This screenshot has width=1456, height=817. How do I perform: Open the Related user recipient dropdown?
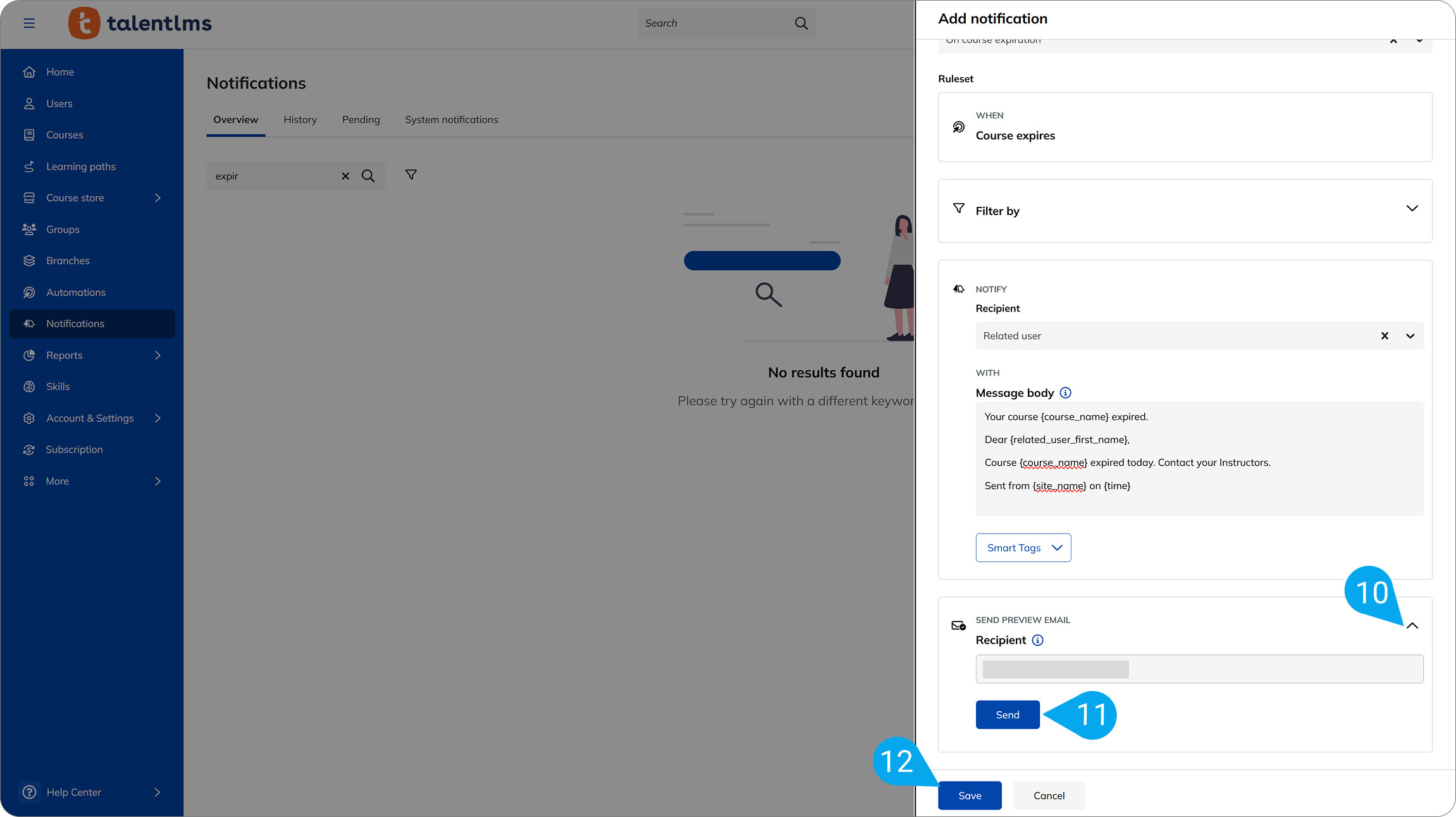point(1410,336)
